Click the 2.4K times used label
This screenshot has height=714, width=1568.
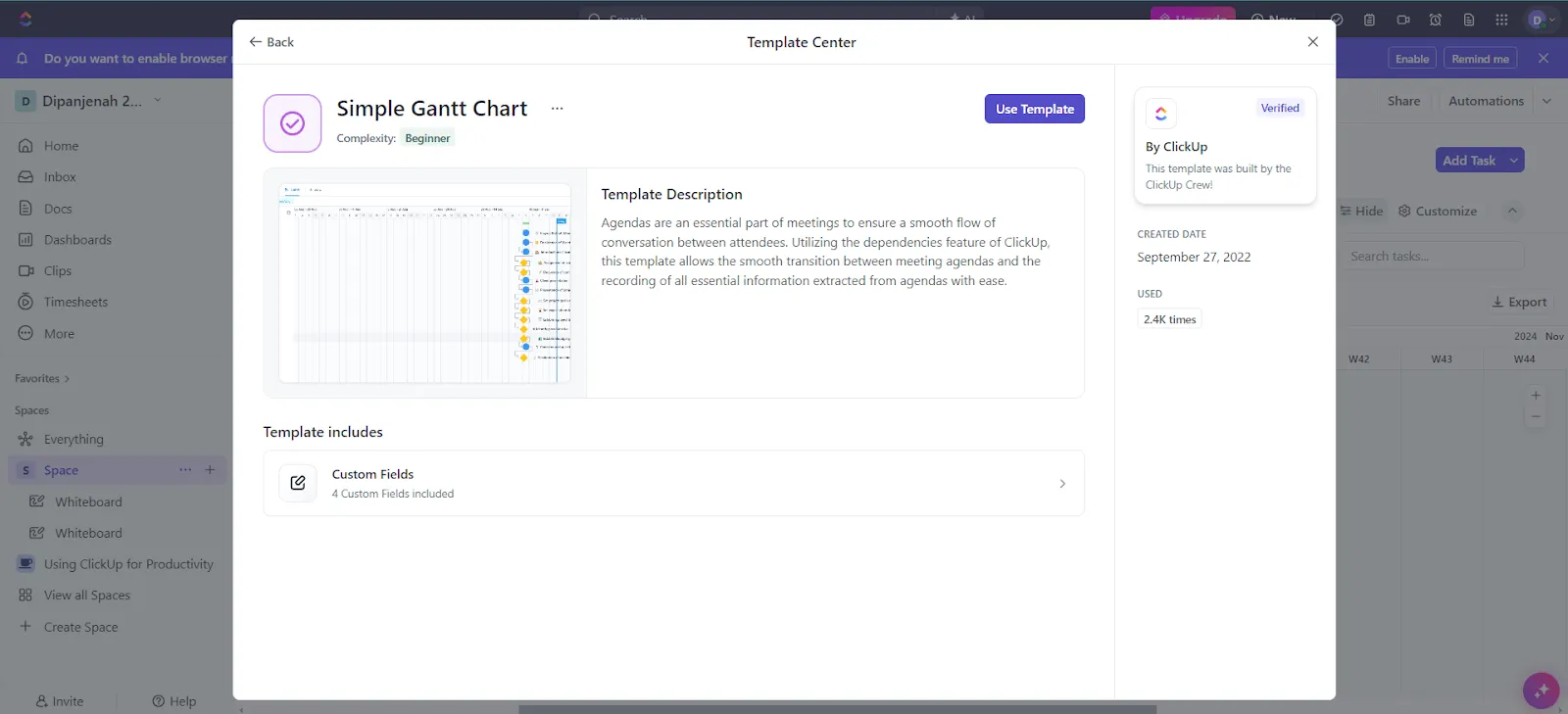(x=1169, y=319)
